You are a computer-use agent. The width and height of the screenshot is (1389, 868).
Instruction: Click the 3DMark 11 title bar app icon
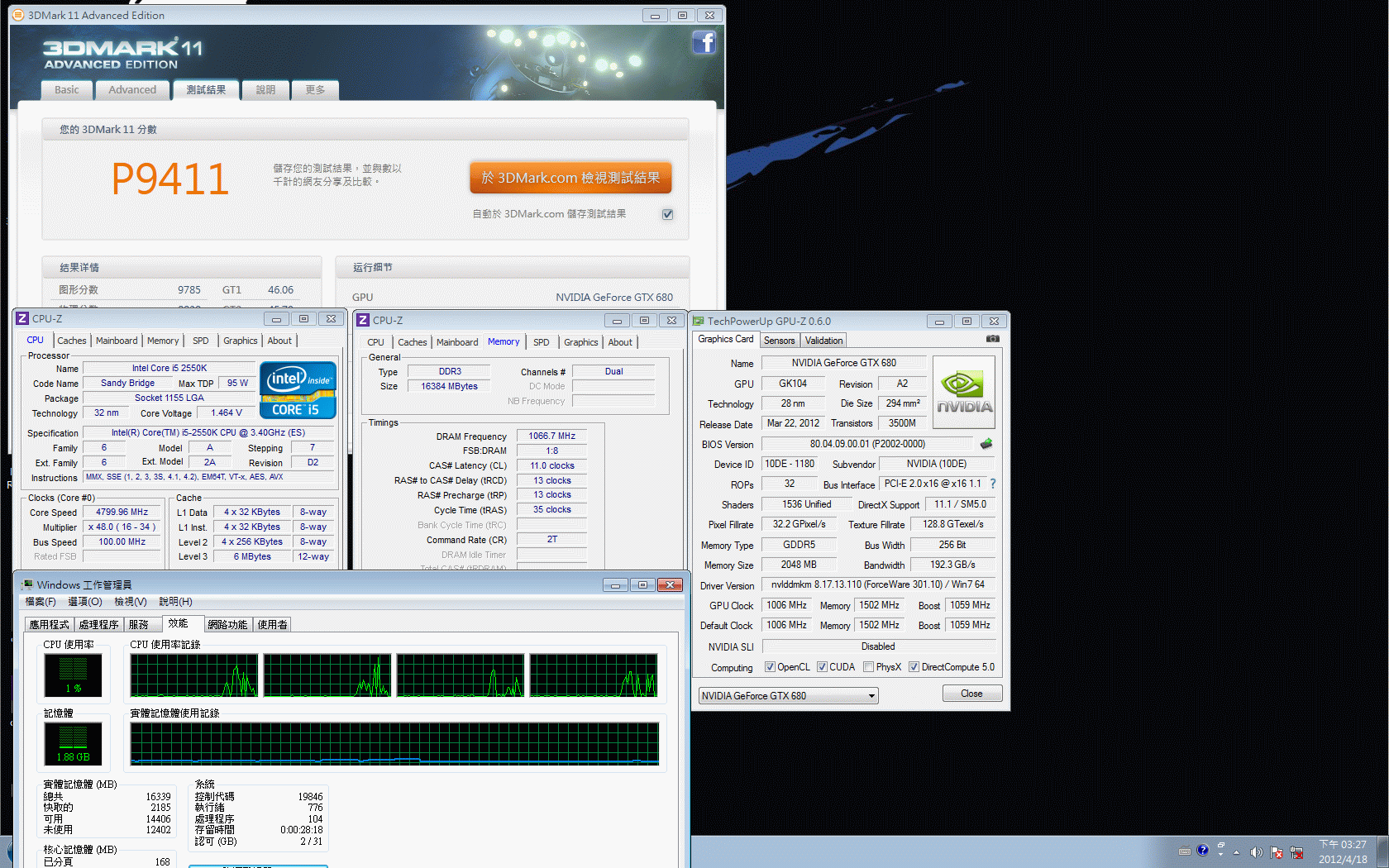(x=18, y=15)
